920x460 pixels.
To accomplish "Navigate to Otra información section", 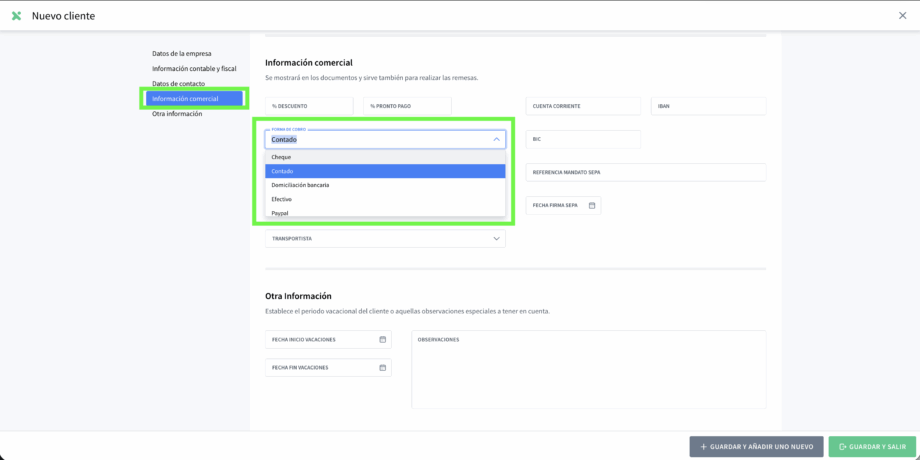I will click(x=177, y=114).
